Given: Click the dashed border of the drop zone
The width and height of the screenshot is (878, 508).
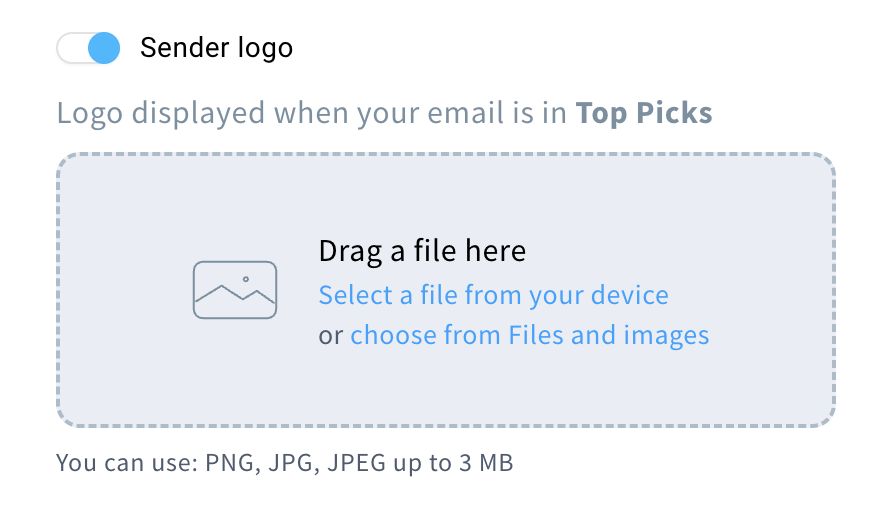Looking at the screenshot, I should pyautogui.click(x=445, y=154).
